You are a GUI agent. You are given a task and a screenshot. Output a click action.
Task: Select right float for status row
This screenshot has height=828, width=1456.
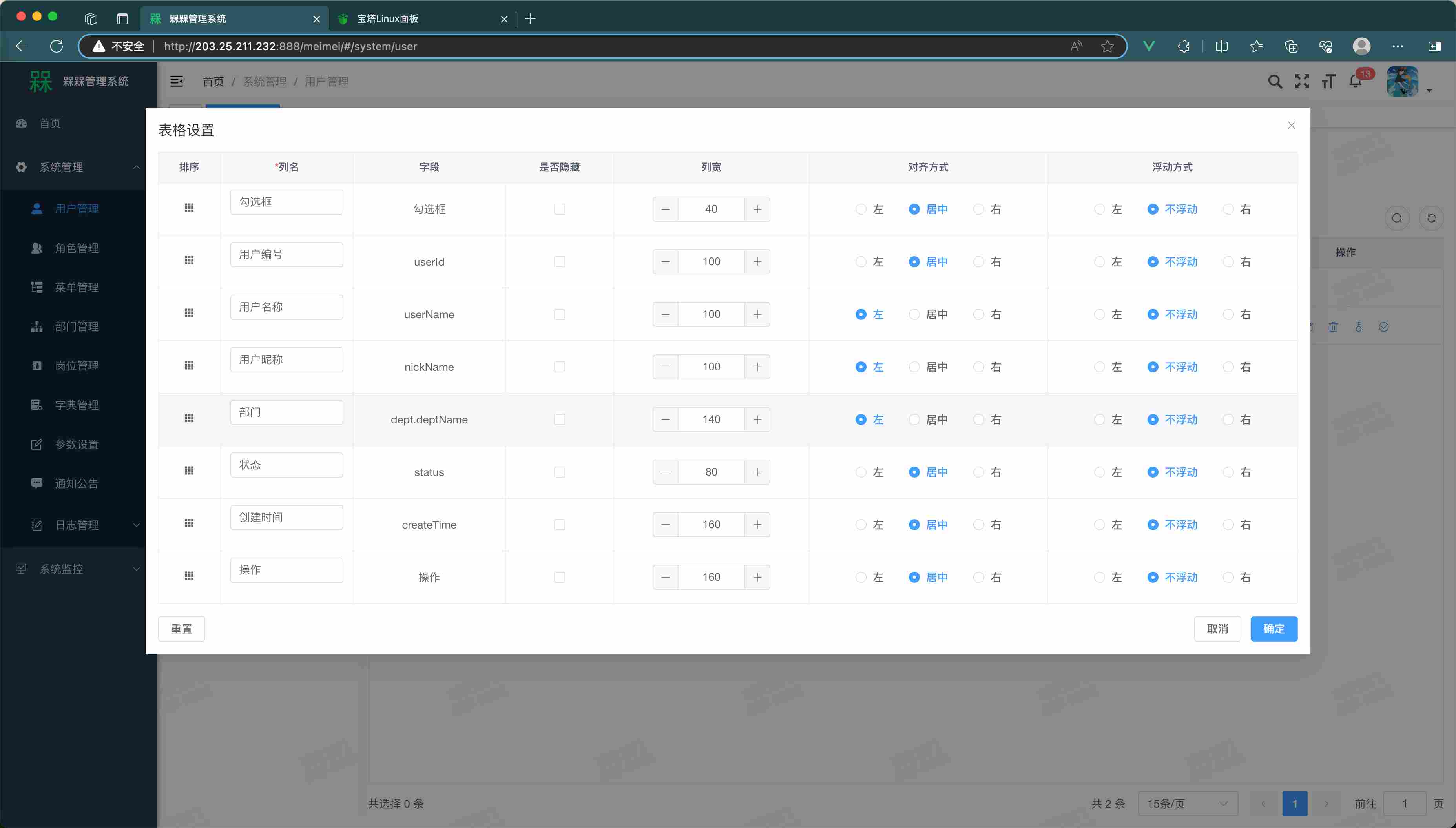pyautogui.click(x=1228, y=472)
